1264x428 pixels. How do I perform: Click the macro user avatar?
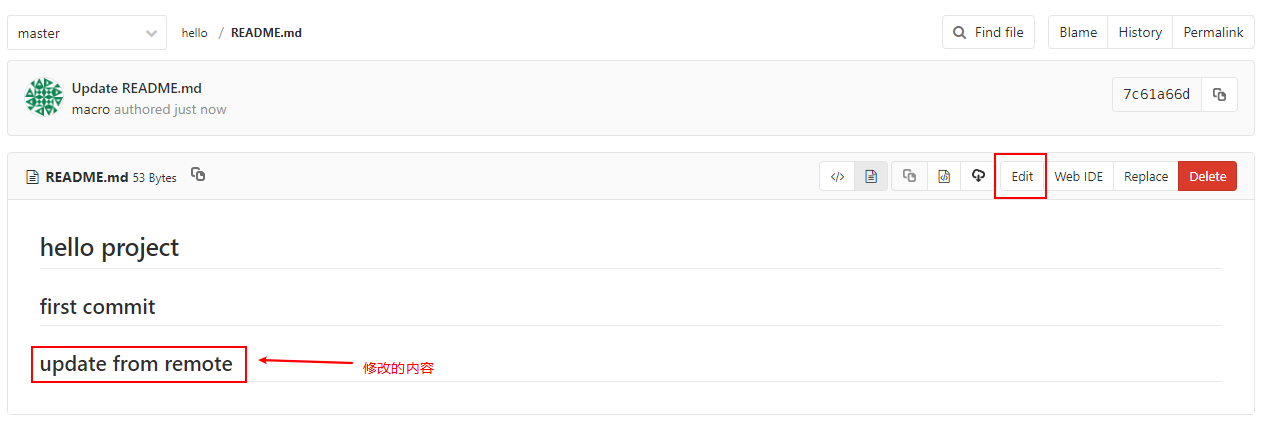coord(44,97)
